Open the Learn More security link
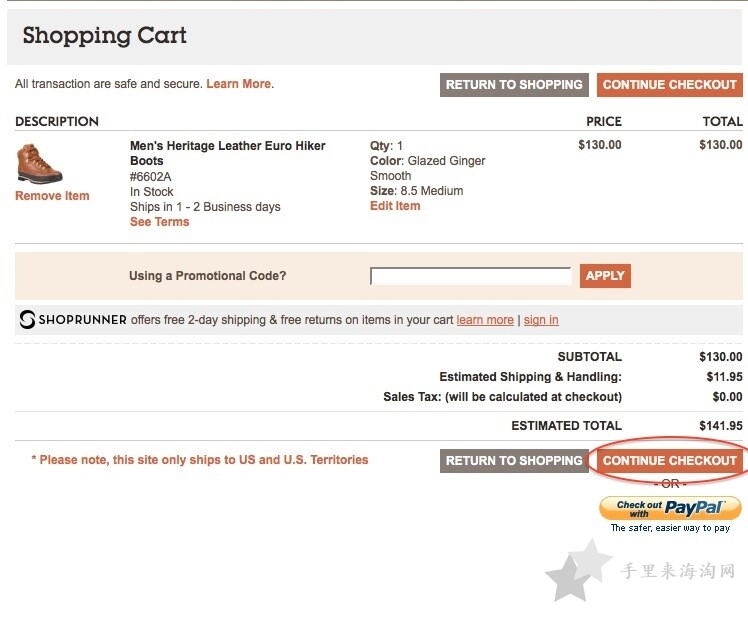The height and width of the screenshot is (617, 748). 239,84
